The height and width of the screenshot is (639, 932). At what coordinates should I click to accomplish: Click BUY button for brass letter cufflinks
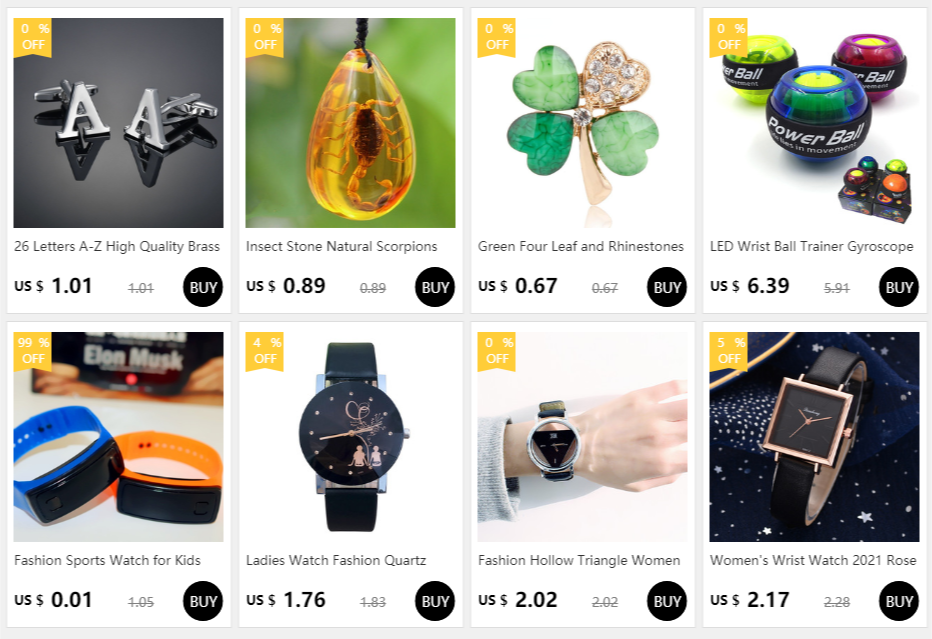[x=203, y=287]
